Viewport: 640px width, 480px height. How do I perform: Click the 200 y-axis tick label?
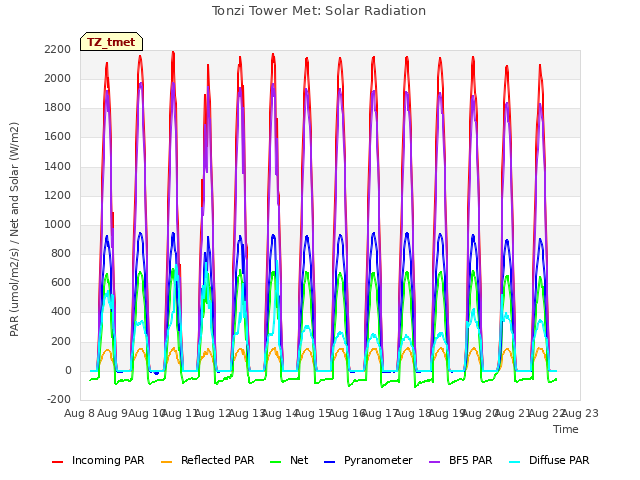61,341
